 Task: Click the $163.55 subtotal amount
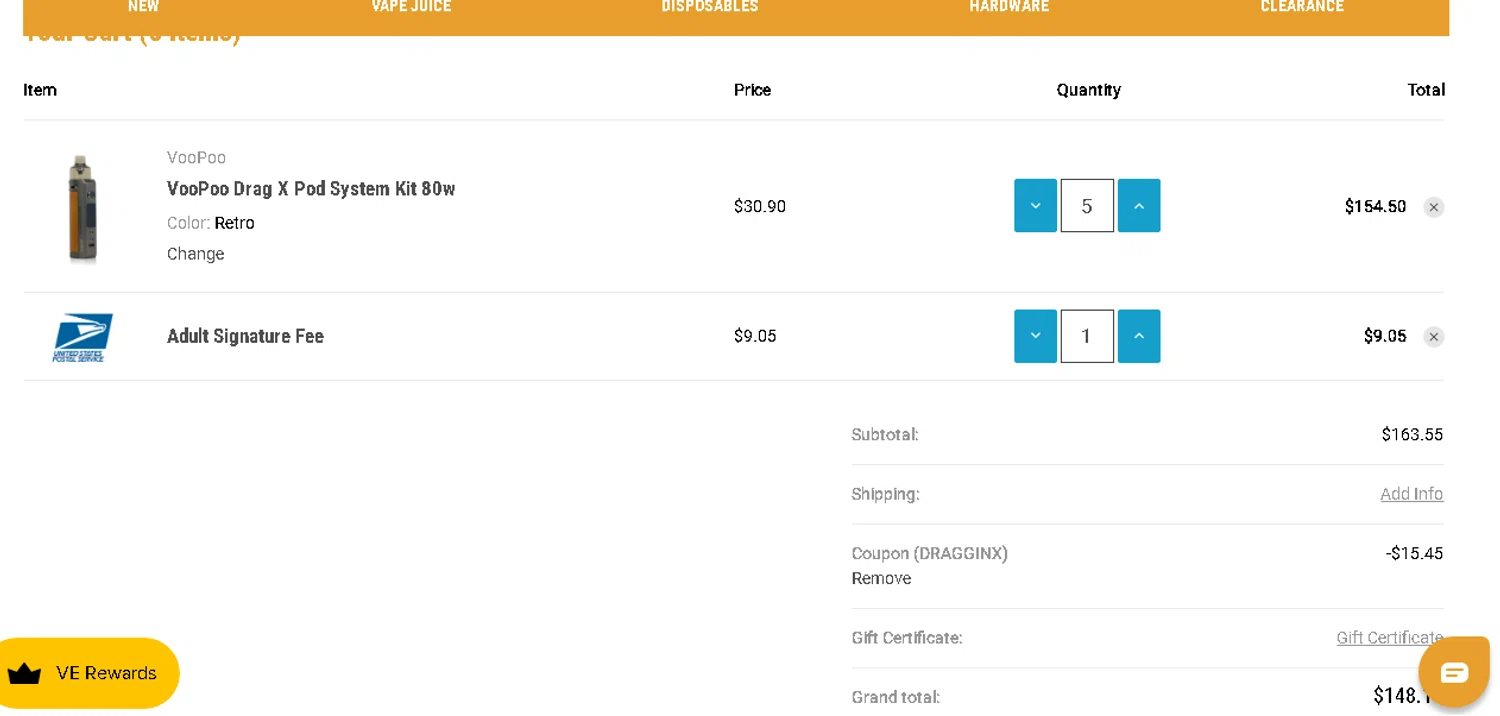(1412, 435)
